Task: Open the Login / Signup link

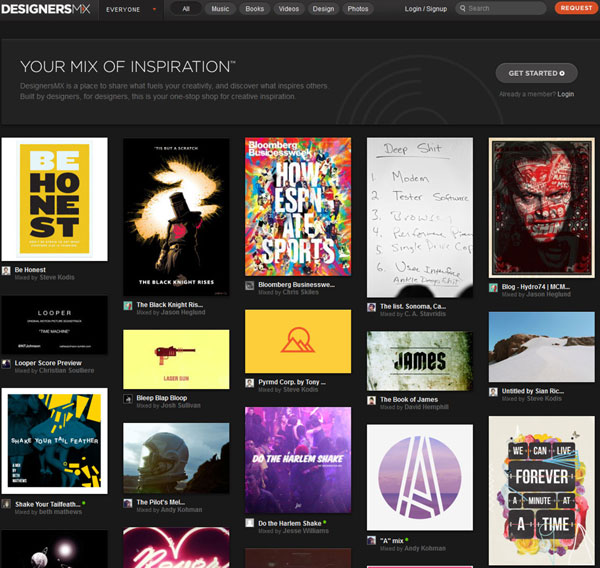Action: tap(426, 9)
